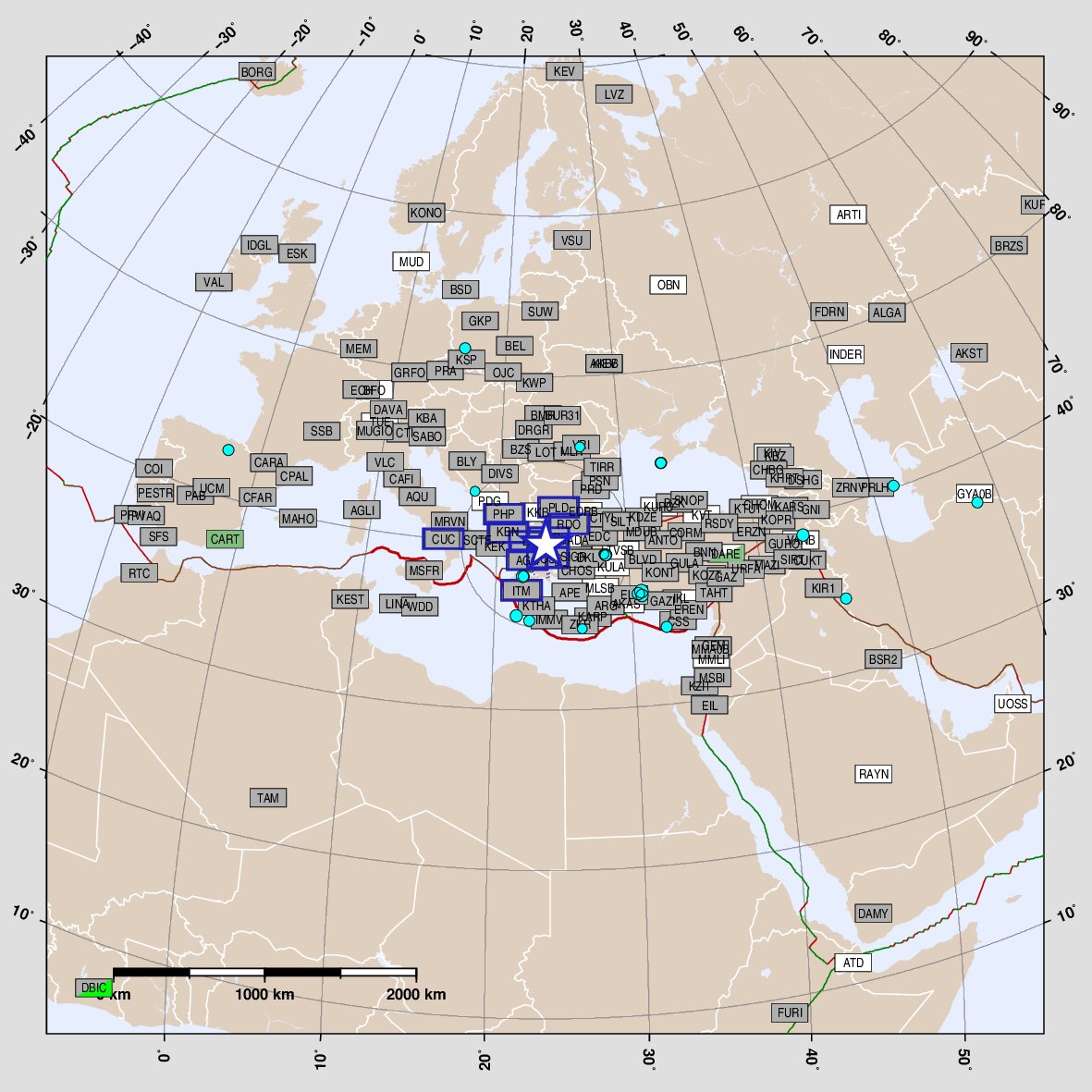Select the blue-outlined ITM station box
Image resolution: width=1092 pixels, height=1092 pixels.
tap(521, 591)
